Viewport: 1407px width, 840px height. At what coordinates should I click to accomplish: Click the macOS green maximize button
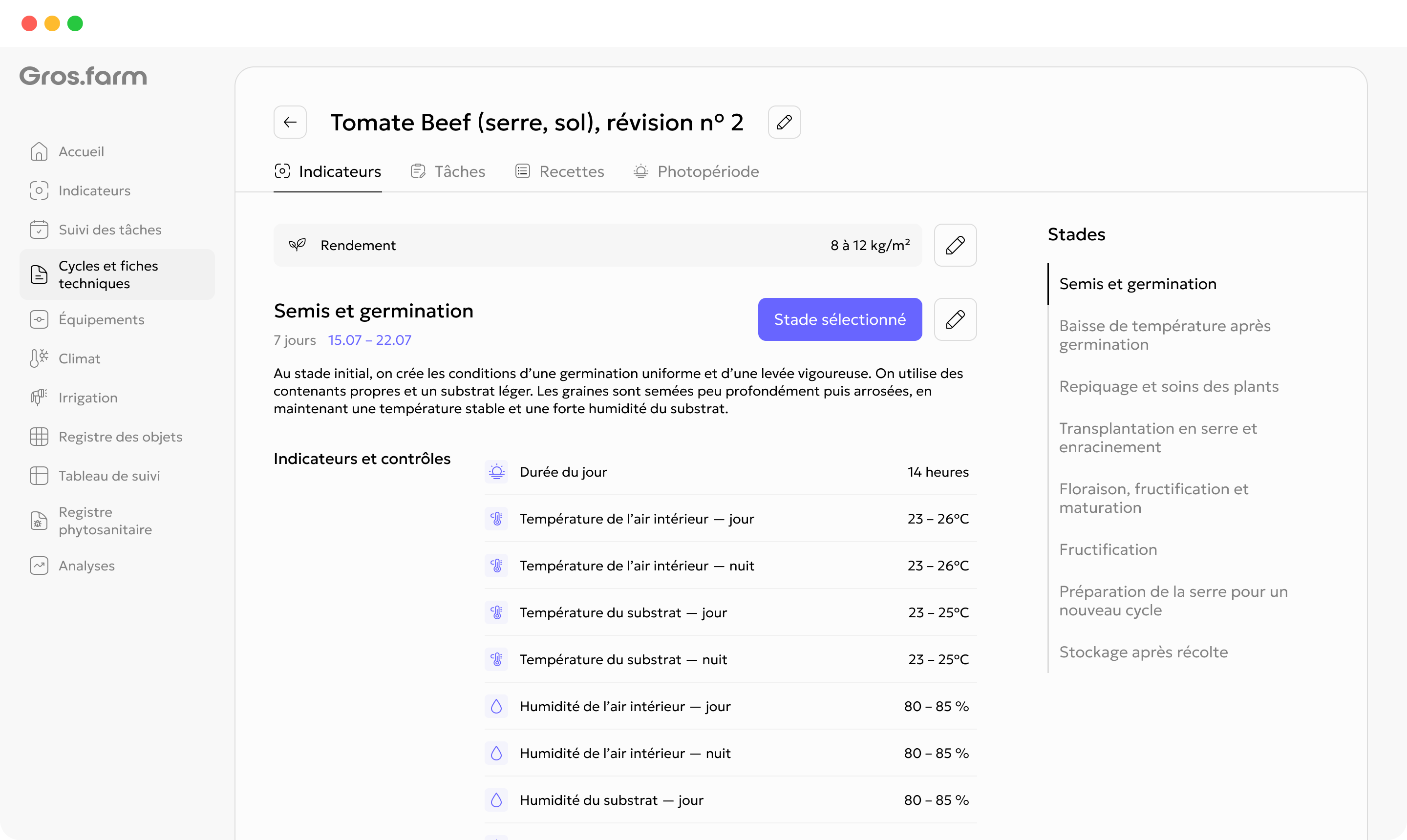(75, 23)
